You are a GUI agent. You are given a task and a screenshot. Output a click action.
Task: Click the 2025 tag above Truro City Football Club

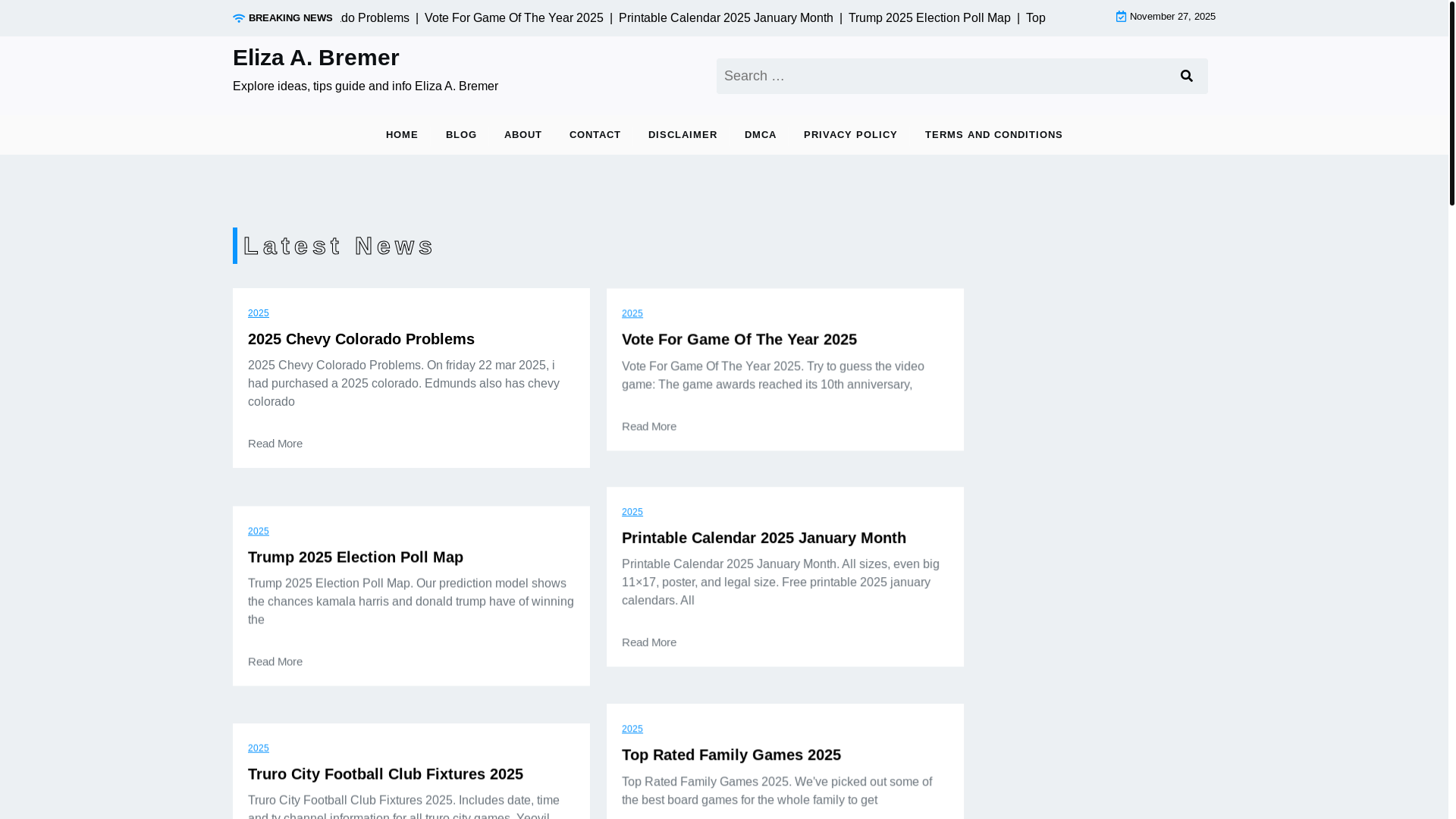[259, 748]
